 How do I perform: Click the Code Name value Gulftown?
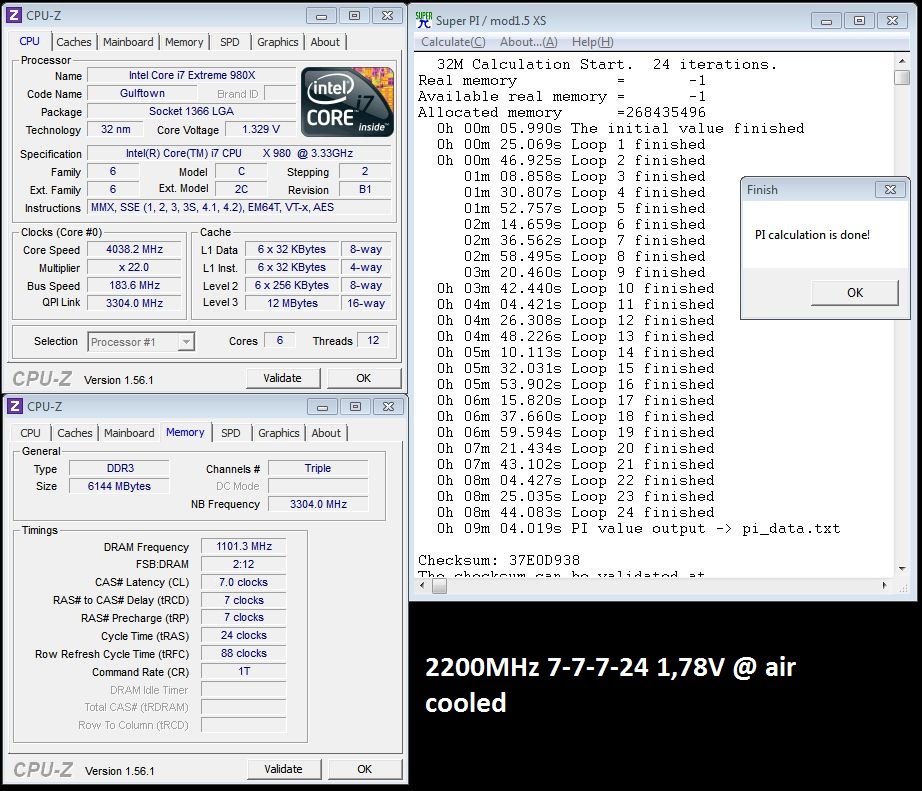pyautogui.click(x=142, y=94)
